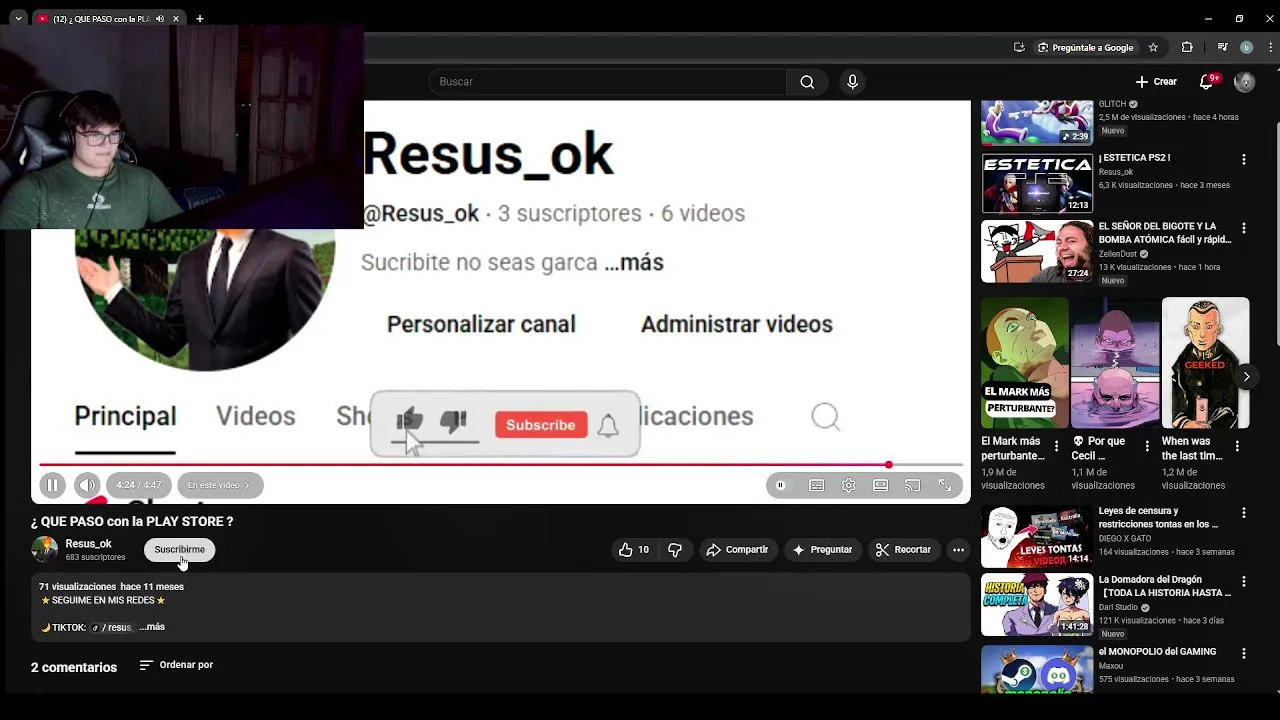Open 'el MONOPOLIO del GAMING' video title
Image resolution: width=1280 pixels, height=720 pixels.
pos(1157,652)
